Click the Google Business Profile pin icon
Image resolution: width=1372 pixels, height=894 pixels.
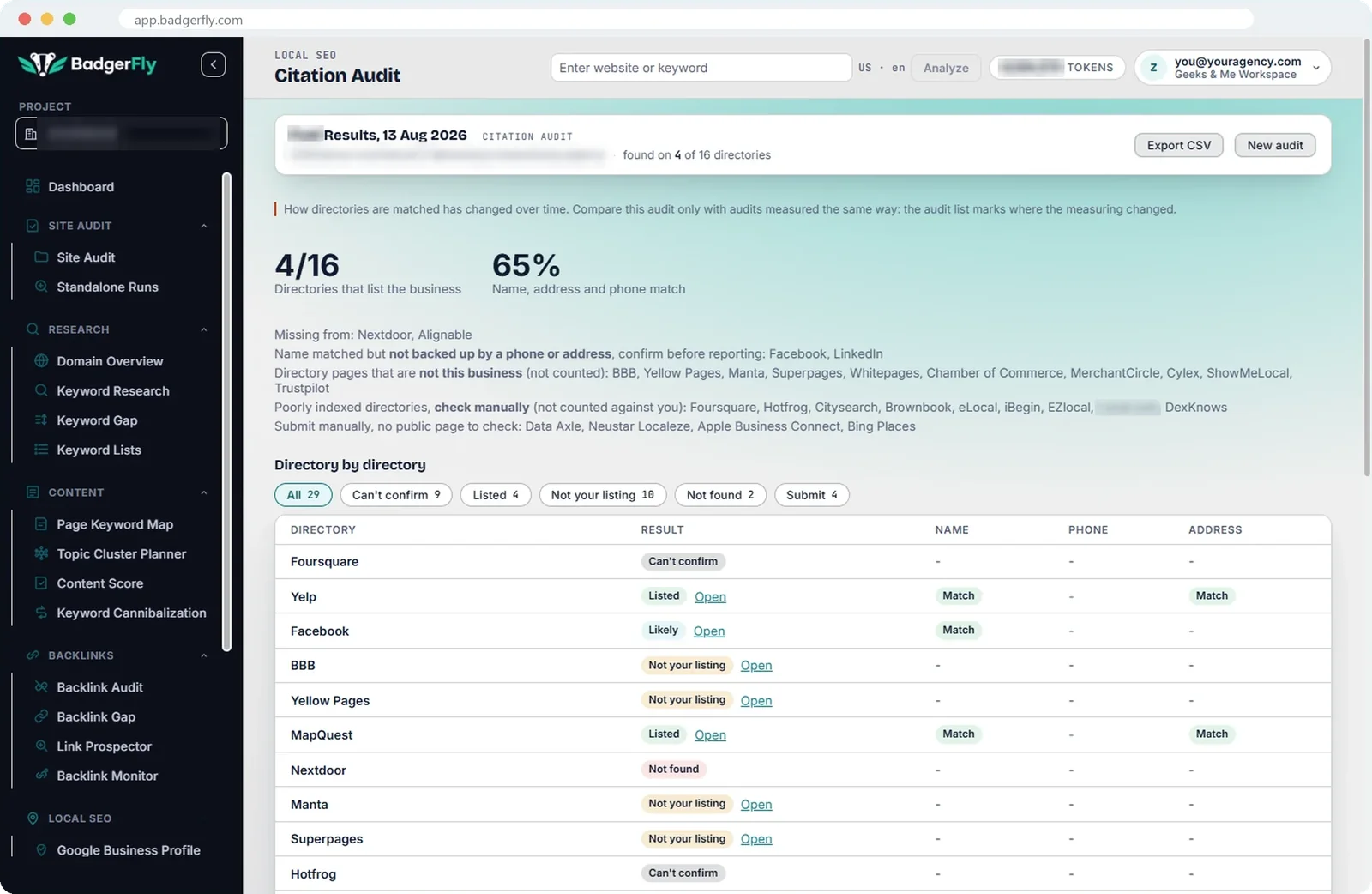pos(41,850)
